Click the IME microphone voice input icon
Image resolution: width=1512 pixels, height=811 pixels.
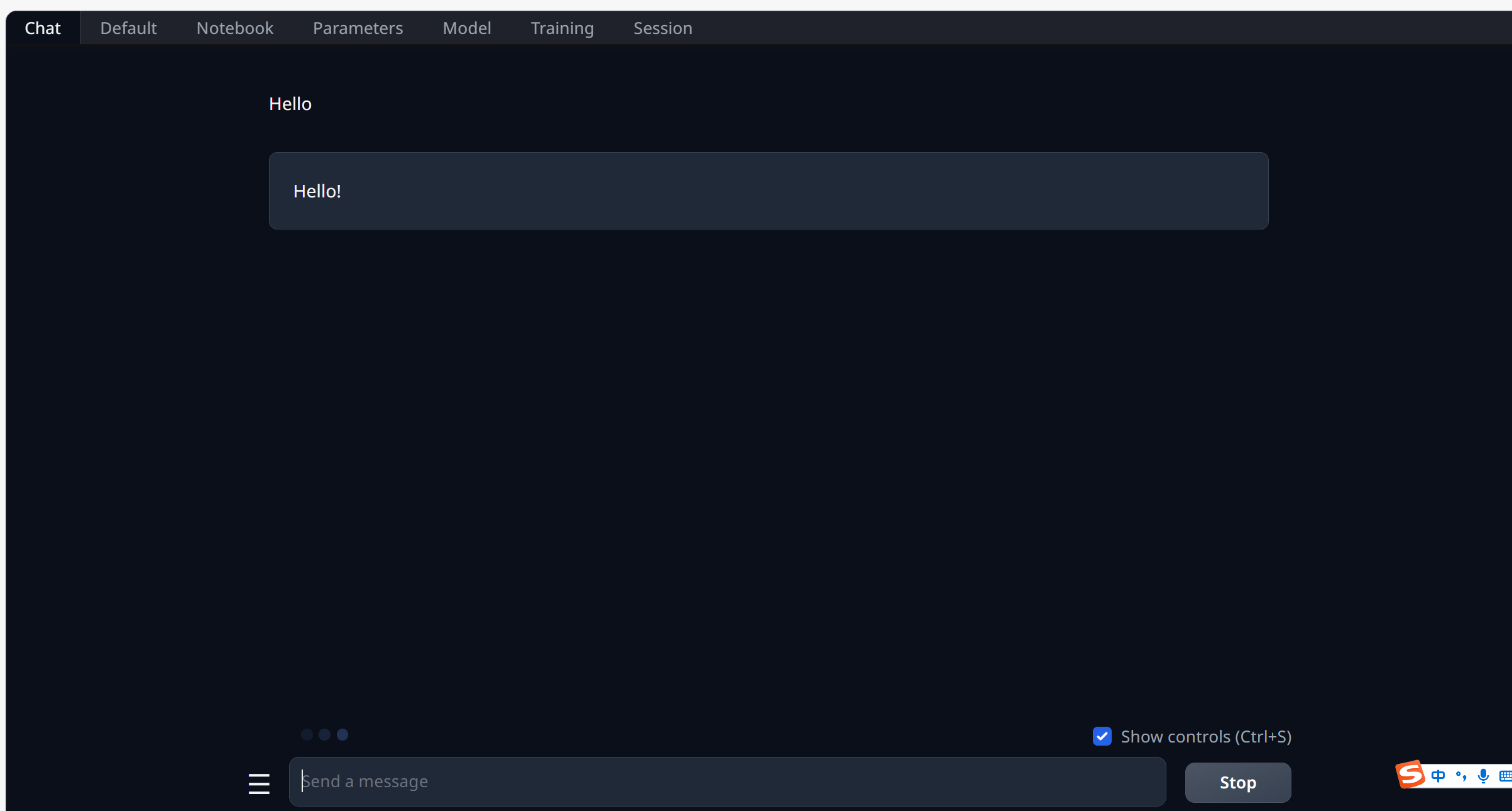tap(1483, 776)
